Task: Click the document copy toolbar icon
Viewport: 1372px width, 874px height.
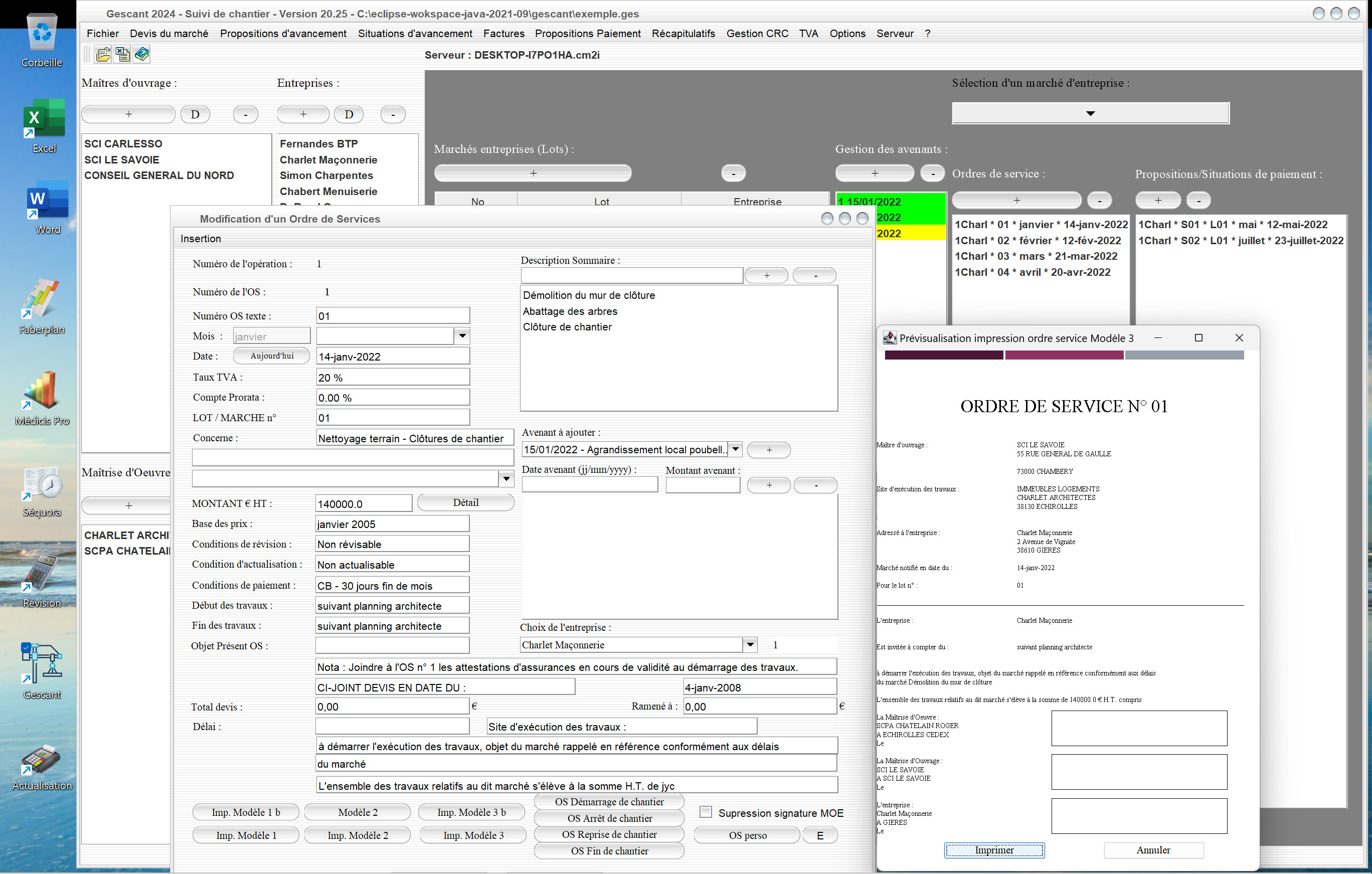Action: (x=122, y=55)
